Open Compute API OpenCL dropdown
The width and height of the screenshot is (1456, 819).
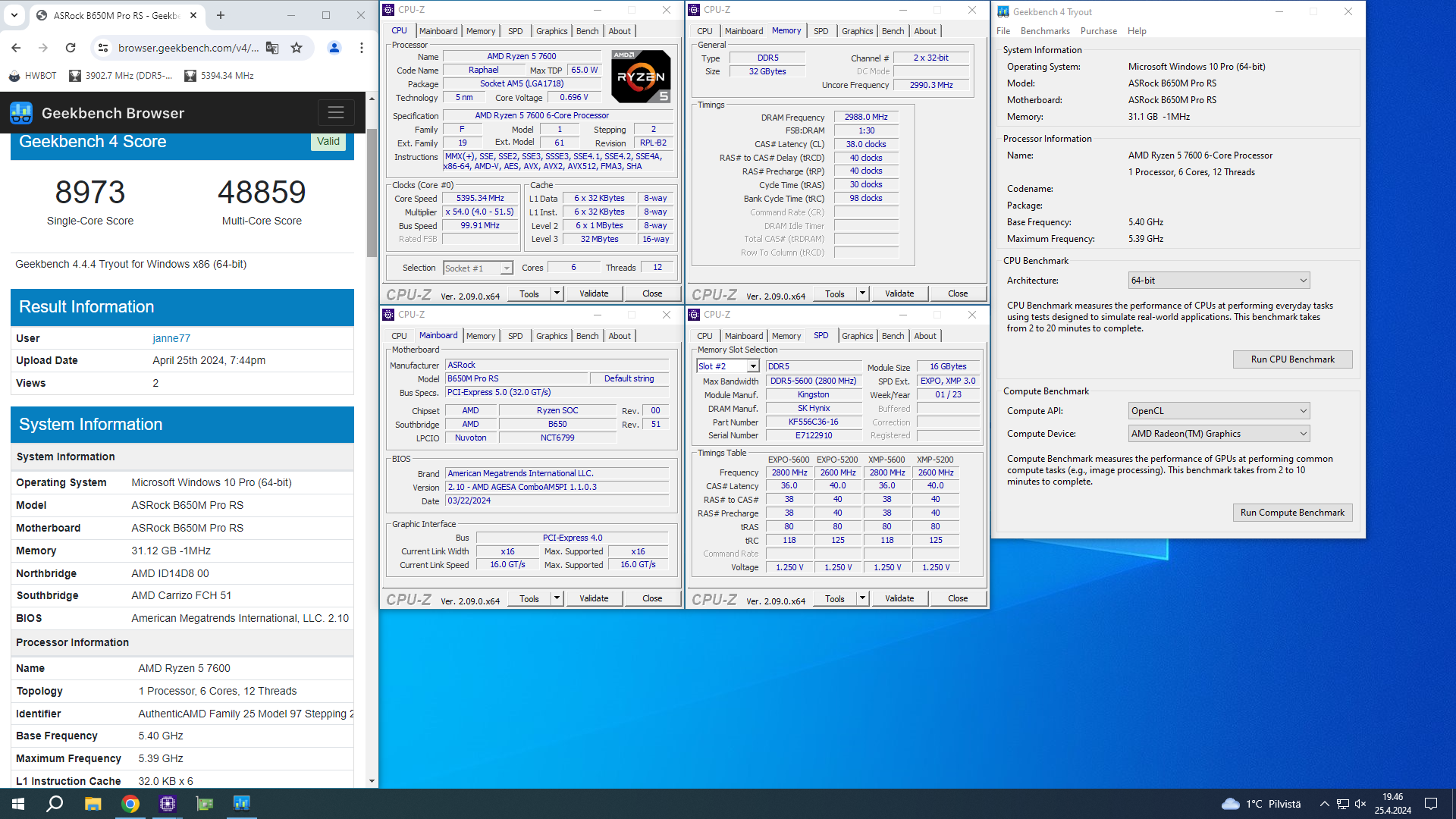(1219, 411)
